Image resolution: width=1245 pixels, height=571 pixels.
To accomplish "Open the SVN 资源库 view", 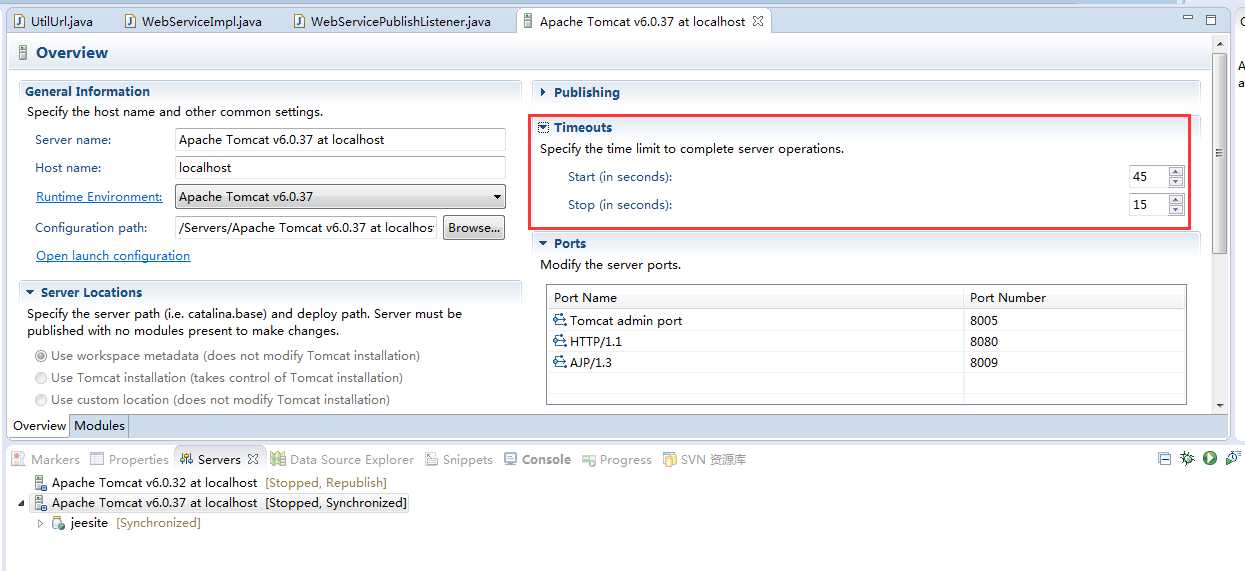I will [704, 460].
